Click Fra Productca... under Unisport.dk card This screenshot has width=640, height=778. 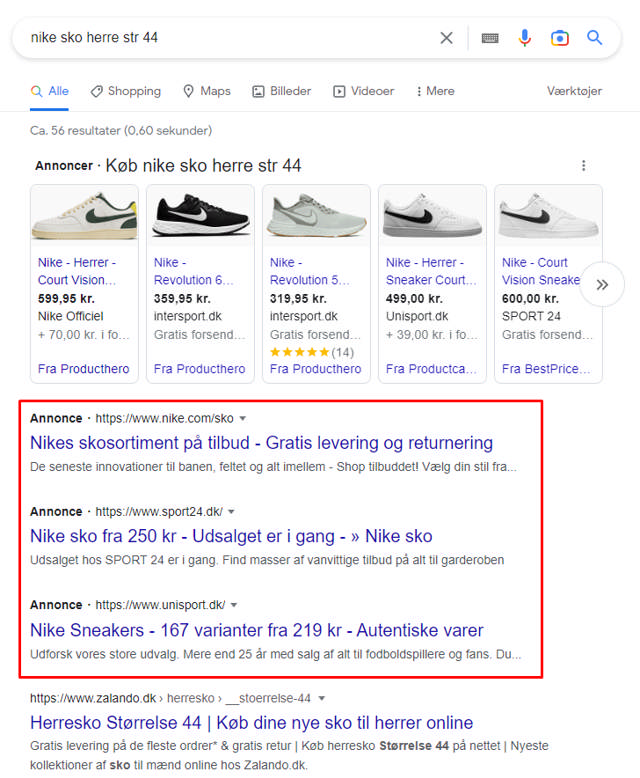[431, 369]
